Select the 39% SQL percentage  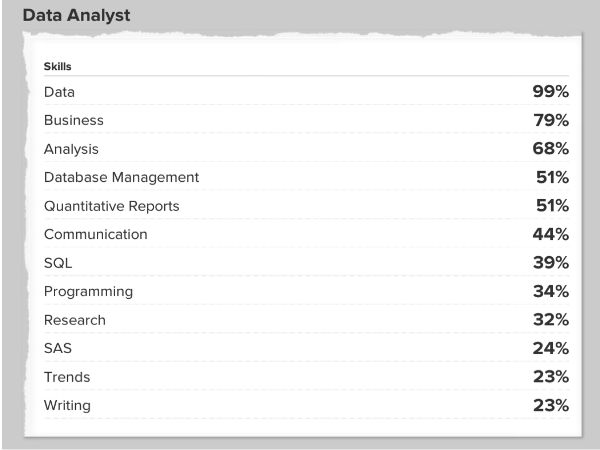tap(550, 263)
